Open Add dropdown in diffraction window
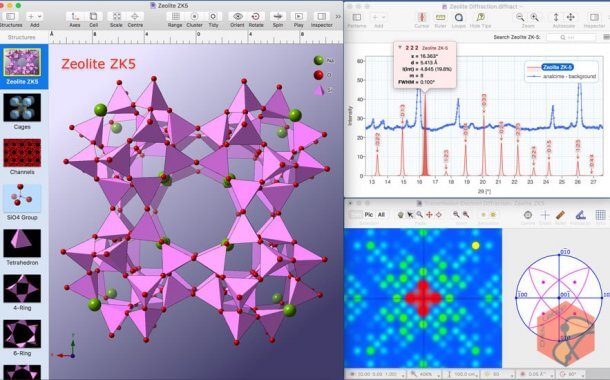610x380 pixels. pyautogui.click(x=378, y=17)
